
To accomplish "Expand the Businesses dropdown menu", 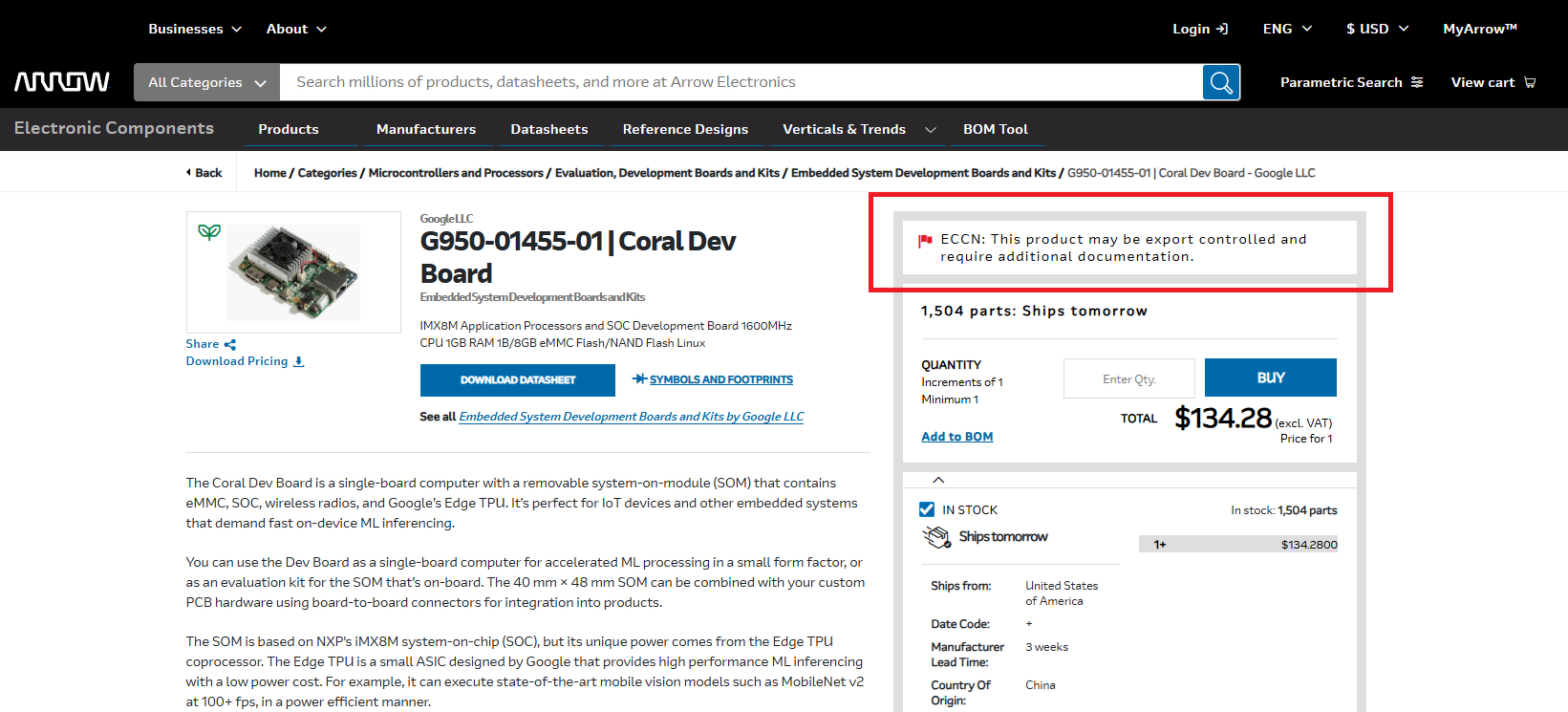I will pos(195,29).
